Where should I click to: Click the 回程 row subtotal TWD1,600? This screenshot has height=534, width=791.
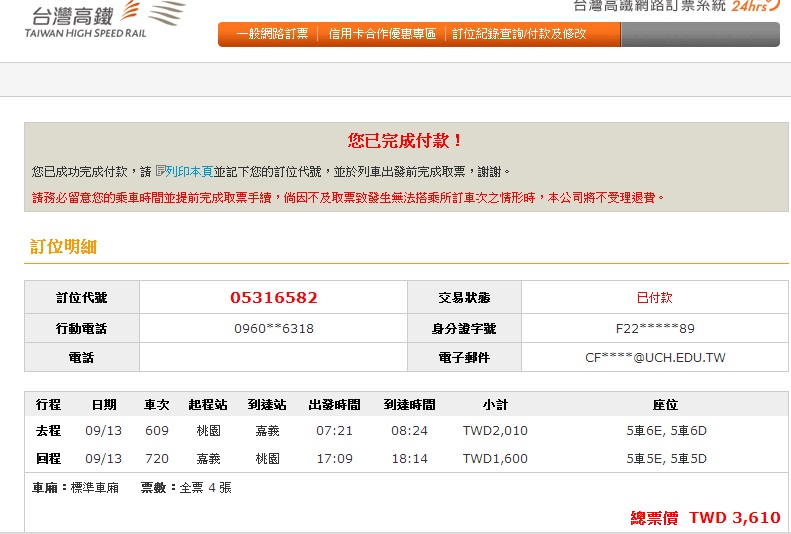pos(494,459)
